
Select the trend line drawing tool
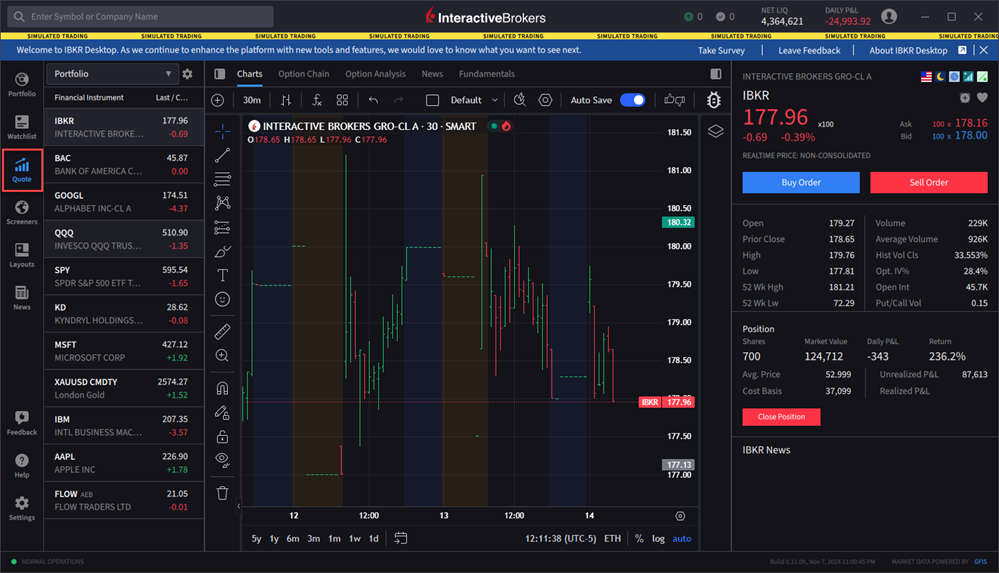pos(222,156)
